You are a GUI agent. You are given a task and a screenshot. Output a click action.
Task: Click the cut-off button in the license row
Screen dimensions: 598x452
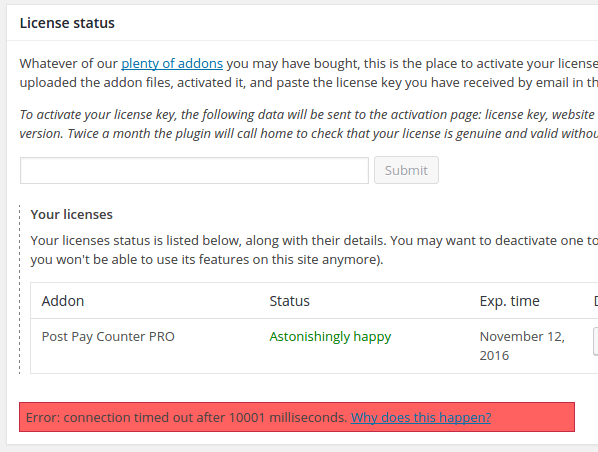click(x=595, y=341)
